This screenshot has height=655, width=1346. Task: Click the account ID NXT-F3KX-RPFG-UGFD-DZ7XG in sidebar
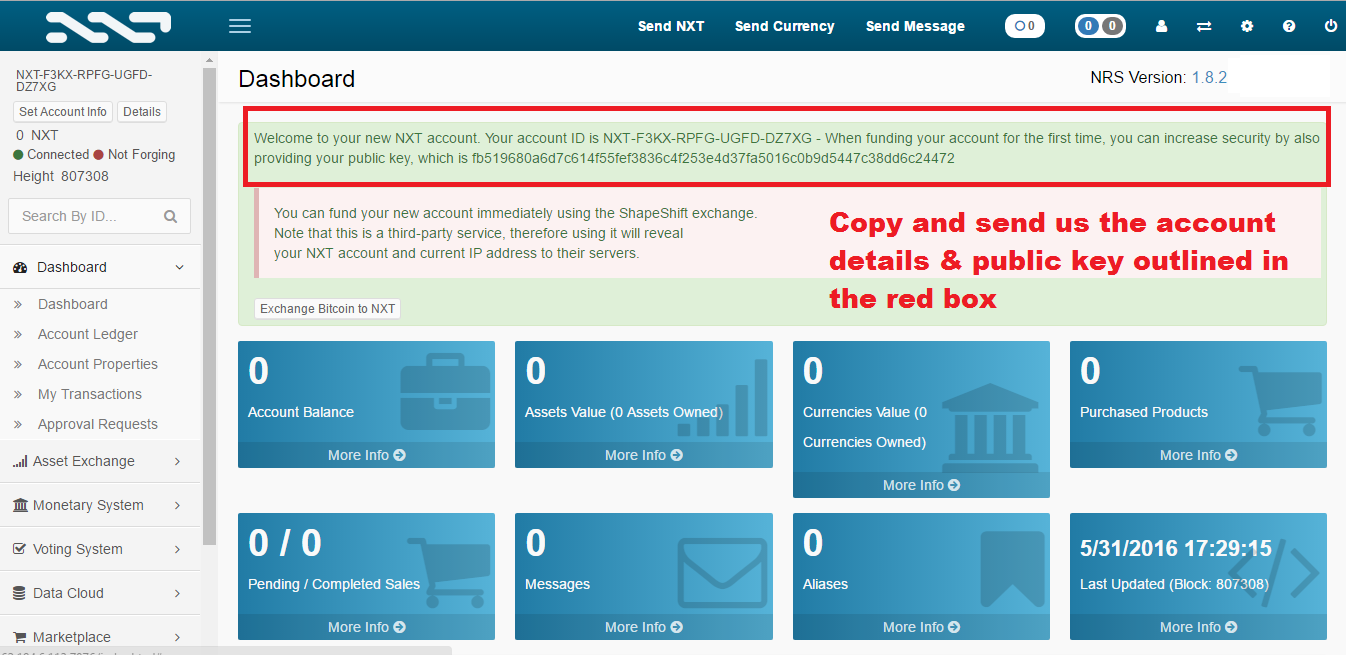pyautogui.click(x=84, y=81)
